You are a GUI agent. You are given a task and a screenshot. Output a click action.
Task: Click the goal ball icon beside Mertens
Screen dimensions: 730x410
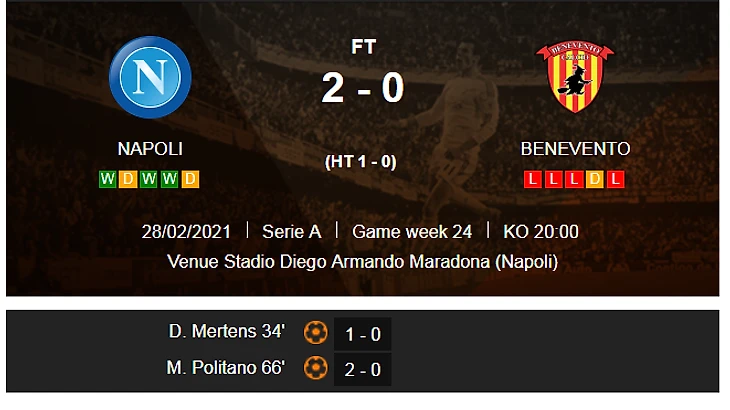[x=316, y=332]
